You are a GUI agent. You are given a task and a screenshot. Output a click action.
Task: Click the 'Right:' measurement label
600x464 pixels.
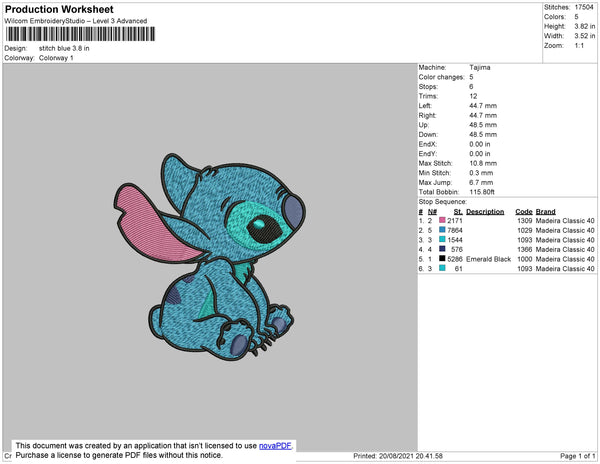click(x=427, y=115)
